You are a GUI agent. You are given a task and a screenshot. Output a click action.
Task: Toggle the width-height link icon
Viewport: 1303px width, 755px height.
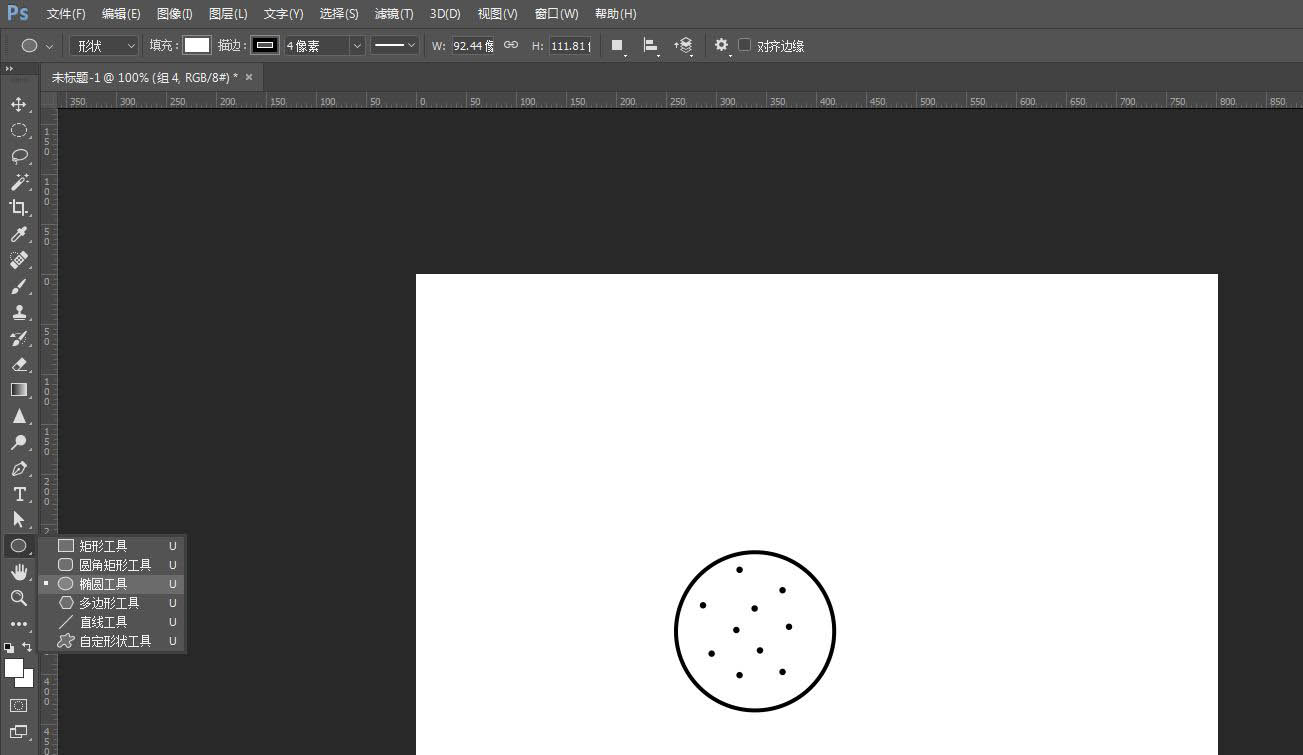[511, 45]
